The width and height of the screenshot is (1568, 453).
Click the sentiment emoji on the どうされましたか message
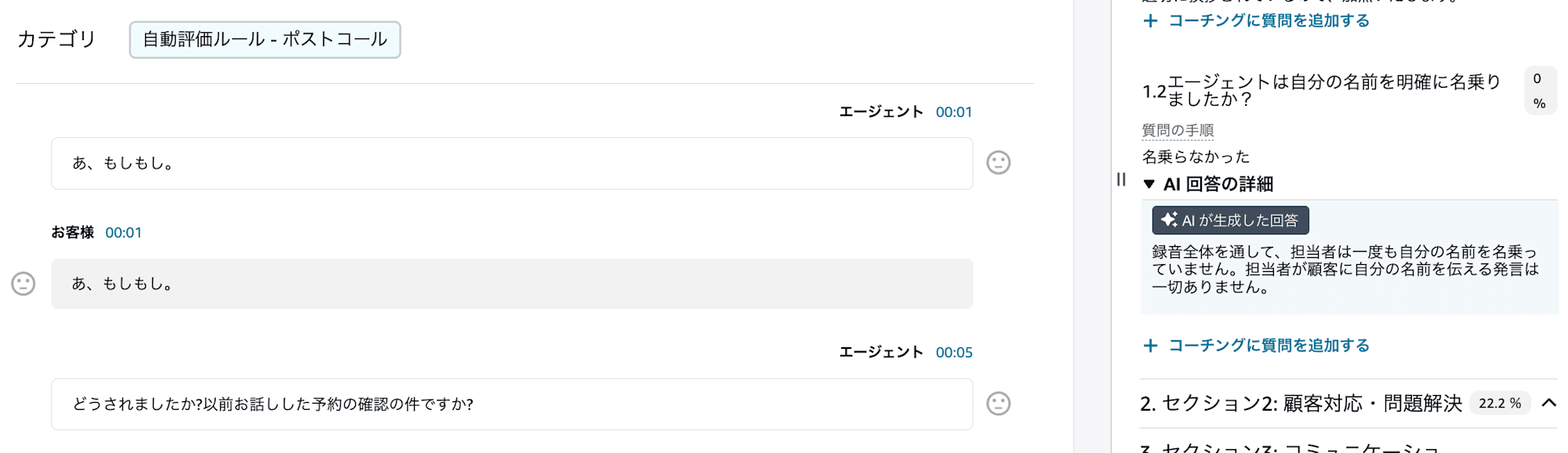[x=997, y=404]
